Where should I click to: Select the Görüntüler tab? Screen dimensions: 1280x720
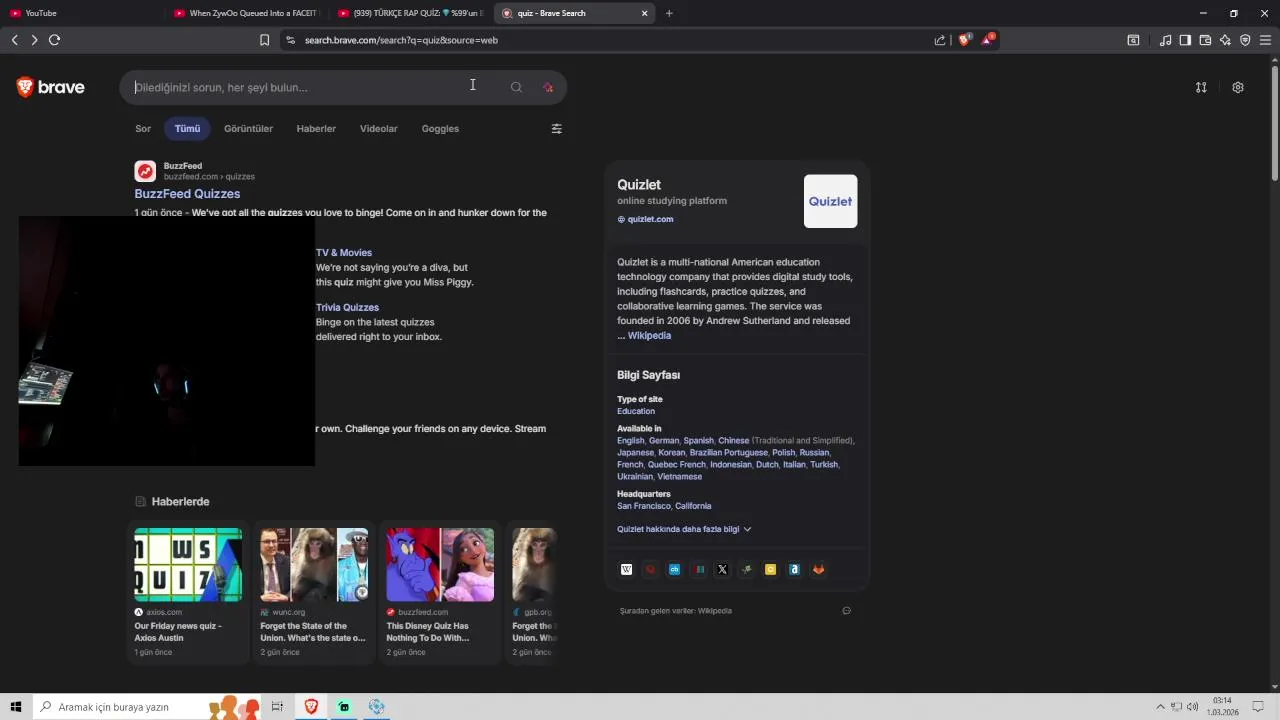(249, 128)
